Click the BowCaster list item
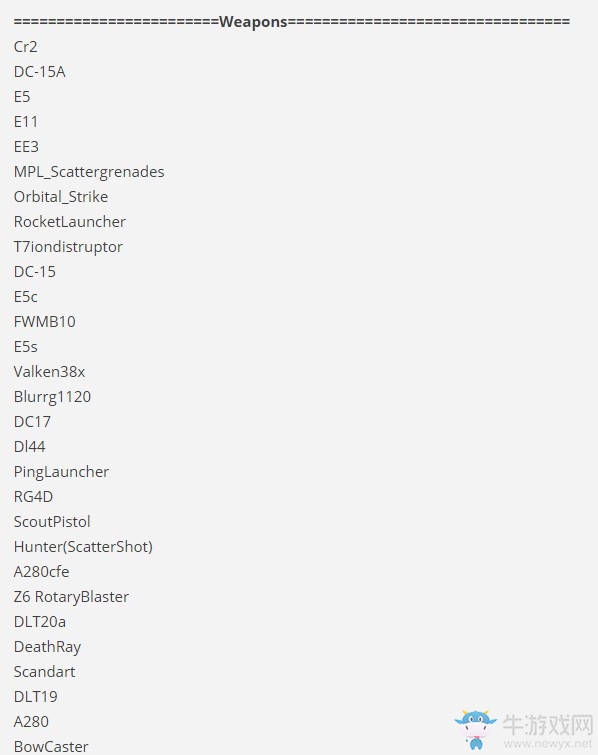The width and height of the screenshot is (598, 755). pos(51,747)
